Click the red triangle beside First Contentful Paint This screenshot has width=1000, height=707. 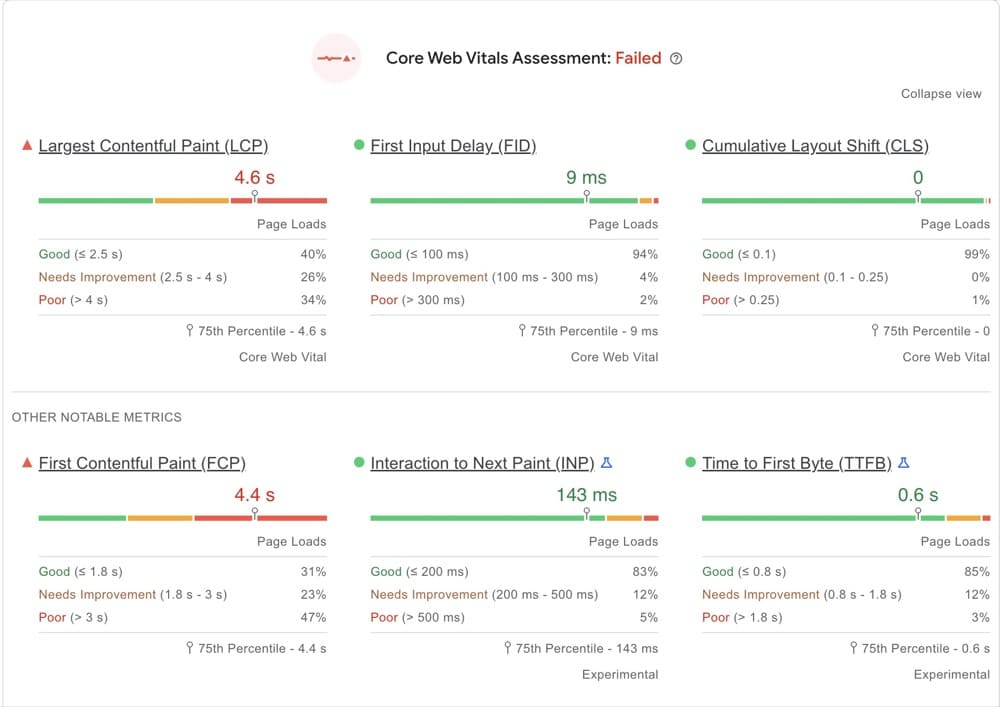[27, 463]
